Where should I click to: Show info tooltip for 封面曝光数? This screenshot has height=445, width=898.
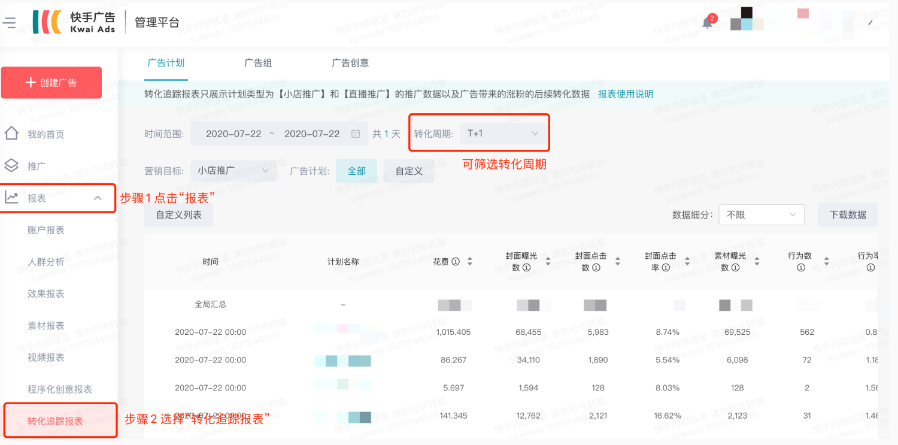tap(527, 267)
